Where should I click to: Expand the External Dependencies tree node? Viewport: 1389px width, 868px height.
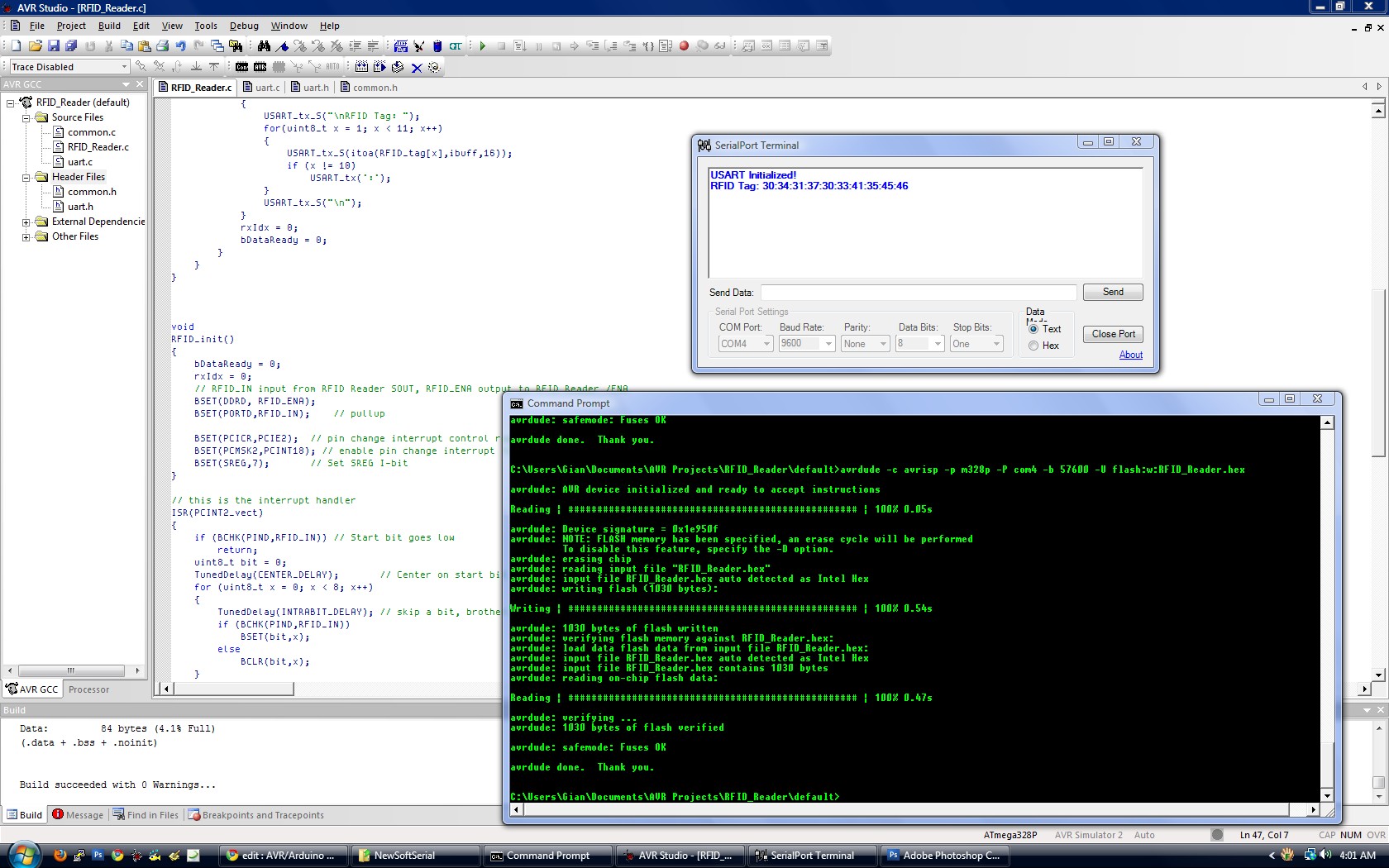tap(26, 222)
